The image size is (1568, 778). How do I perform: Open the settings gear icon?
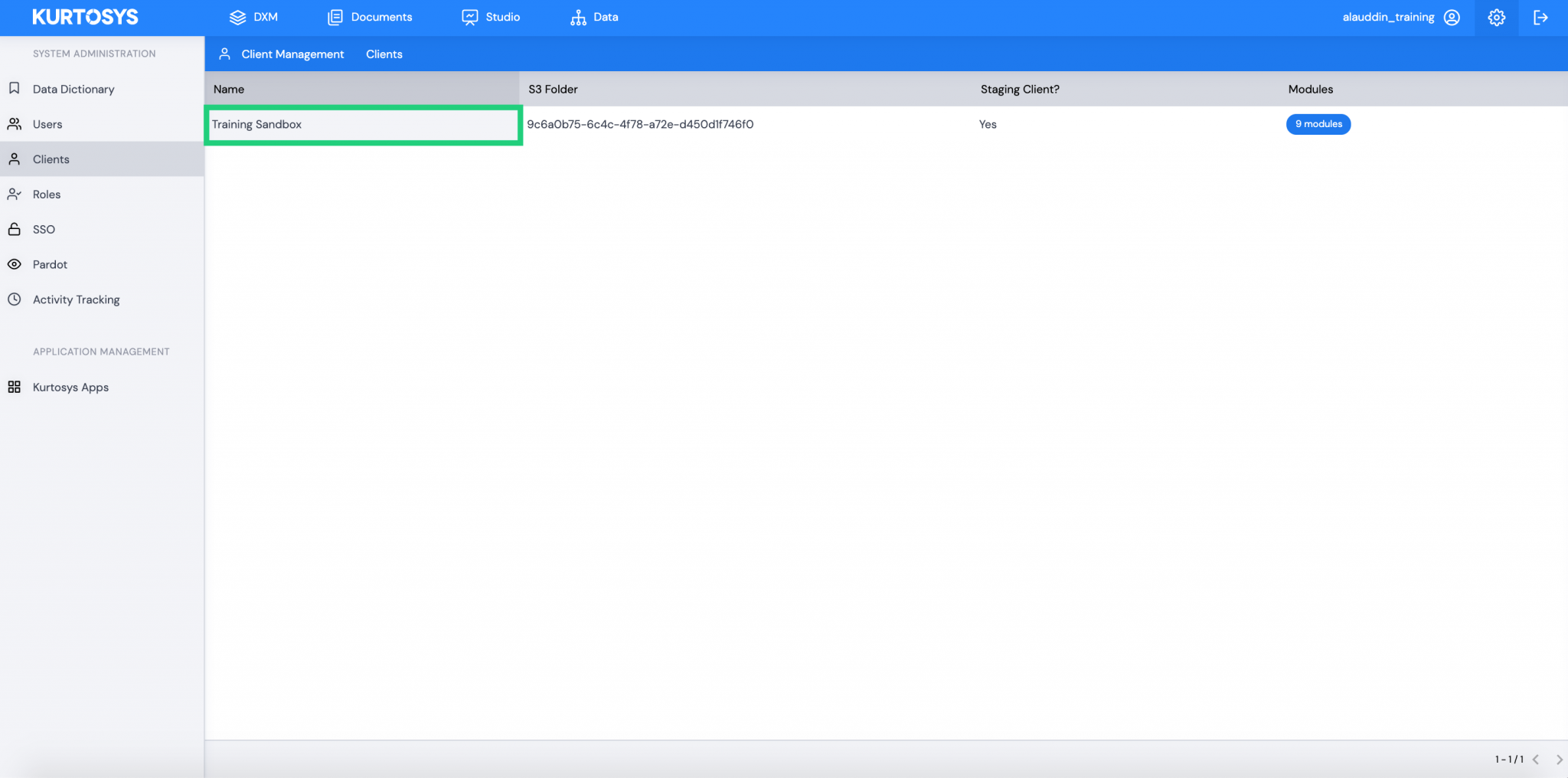[1496, 16]
